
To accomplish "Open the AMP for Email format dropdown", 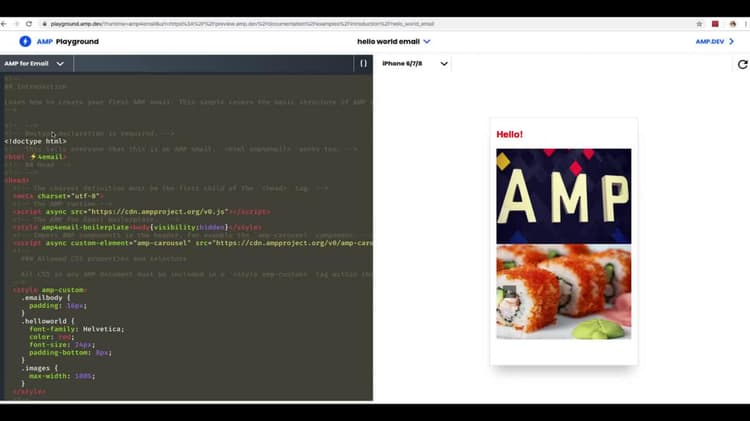I will [x=34, y=64].
